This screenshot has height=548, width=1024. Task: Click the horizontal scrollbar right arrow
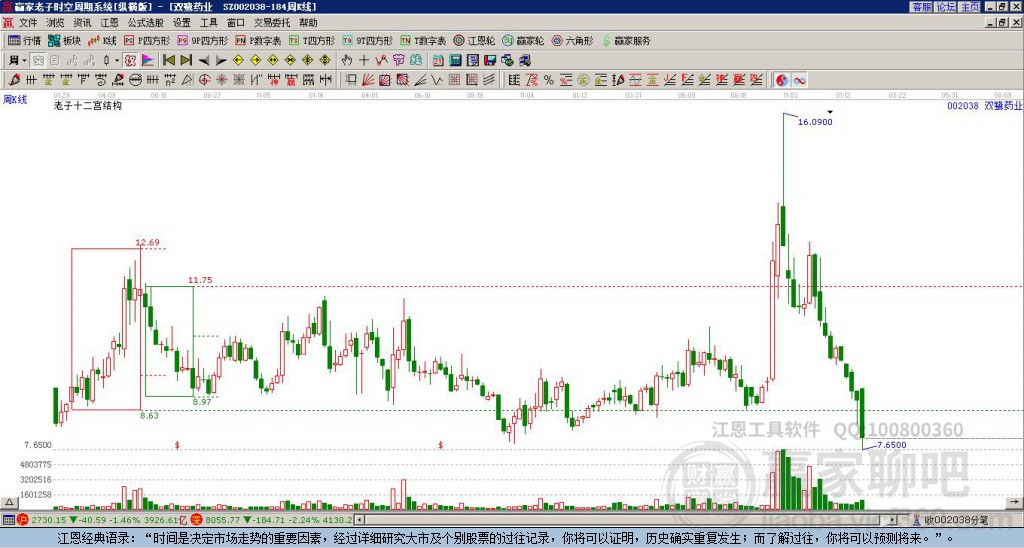[893, 520]
